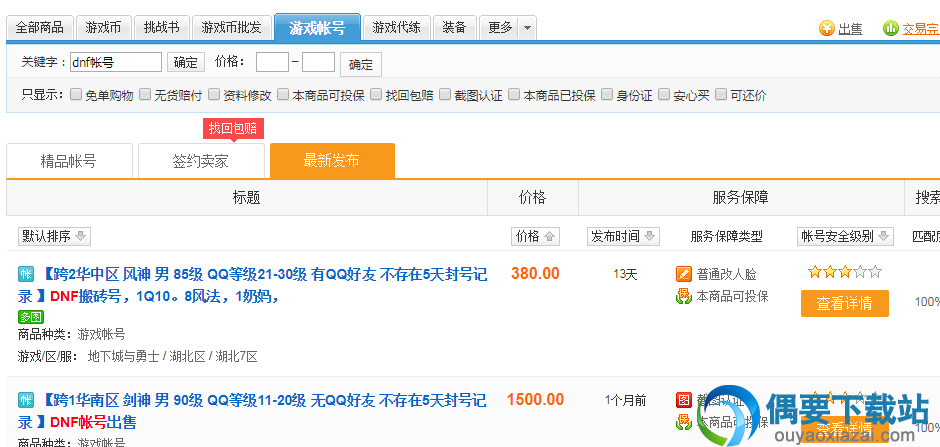The height and width of the screenshot is (447, 940).
Task: Expand the arrow next to 更多 tab
Action: click(527, 28)
